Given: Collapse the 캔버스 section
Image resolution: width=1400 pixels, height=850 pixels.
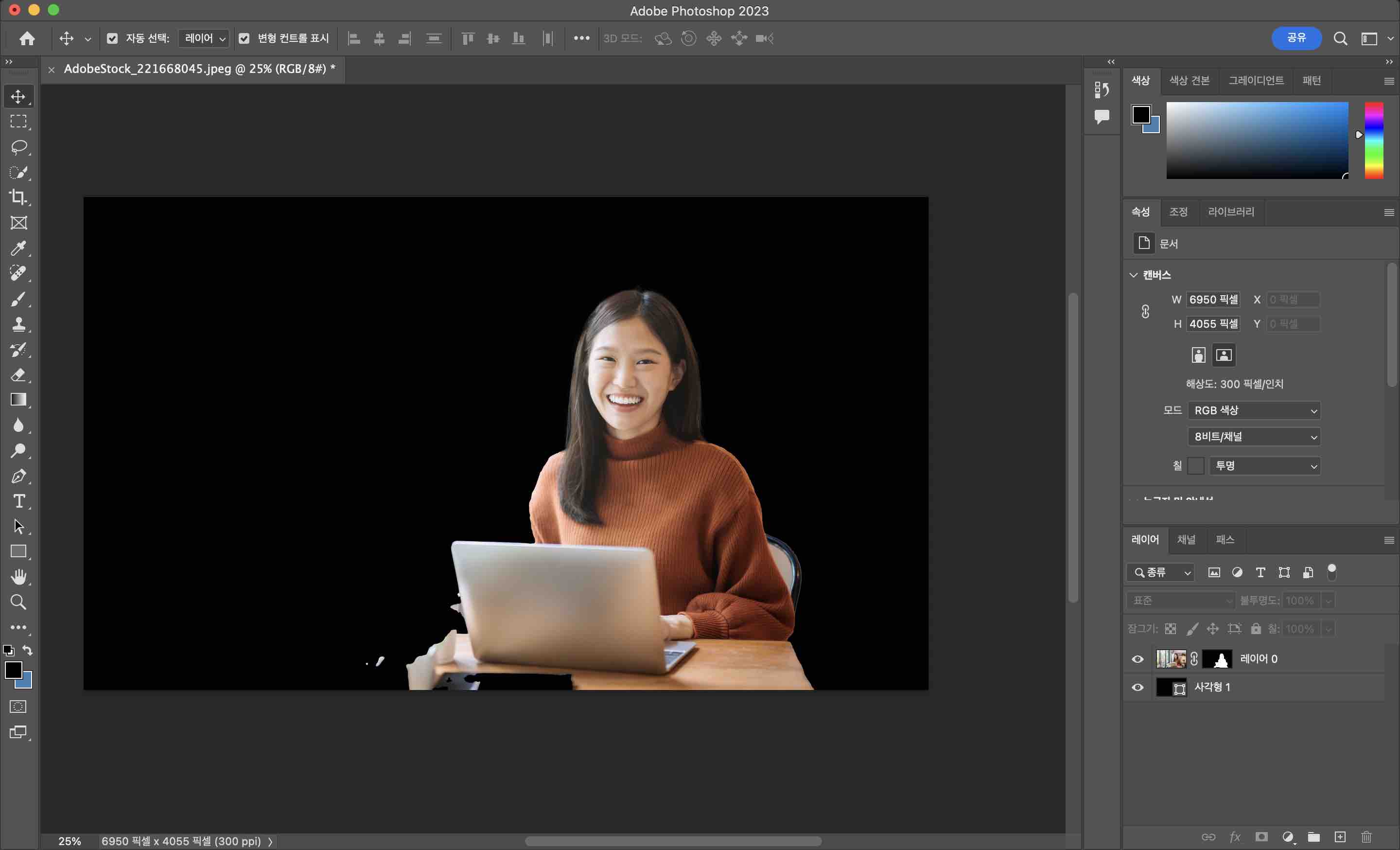Looking at the screenshot, I should [1134, 275].
